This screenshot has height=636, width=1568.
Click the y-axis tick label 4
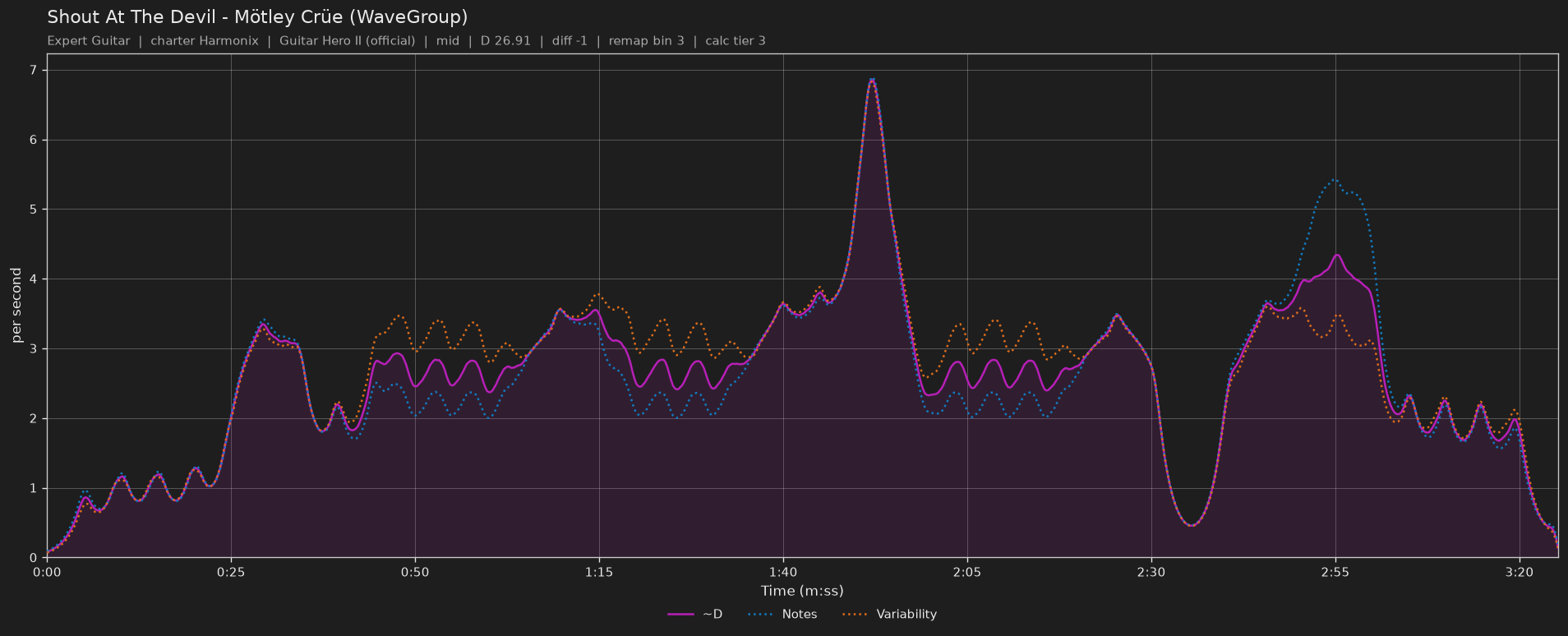tap(34, 279)
